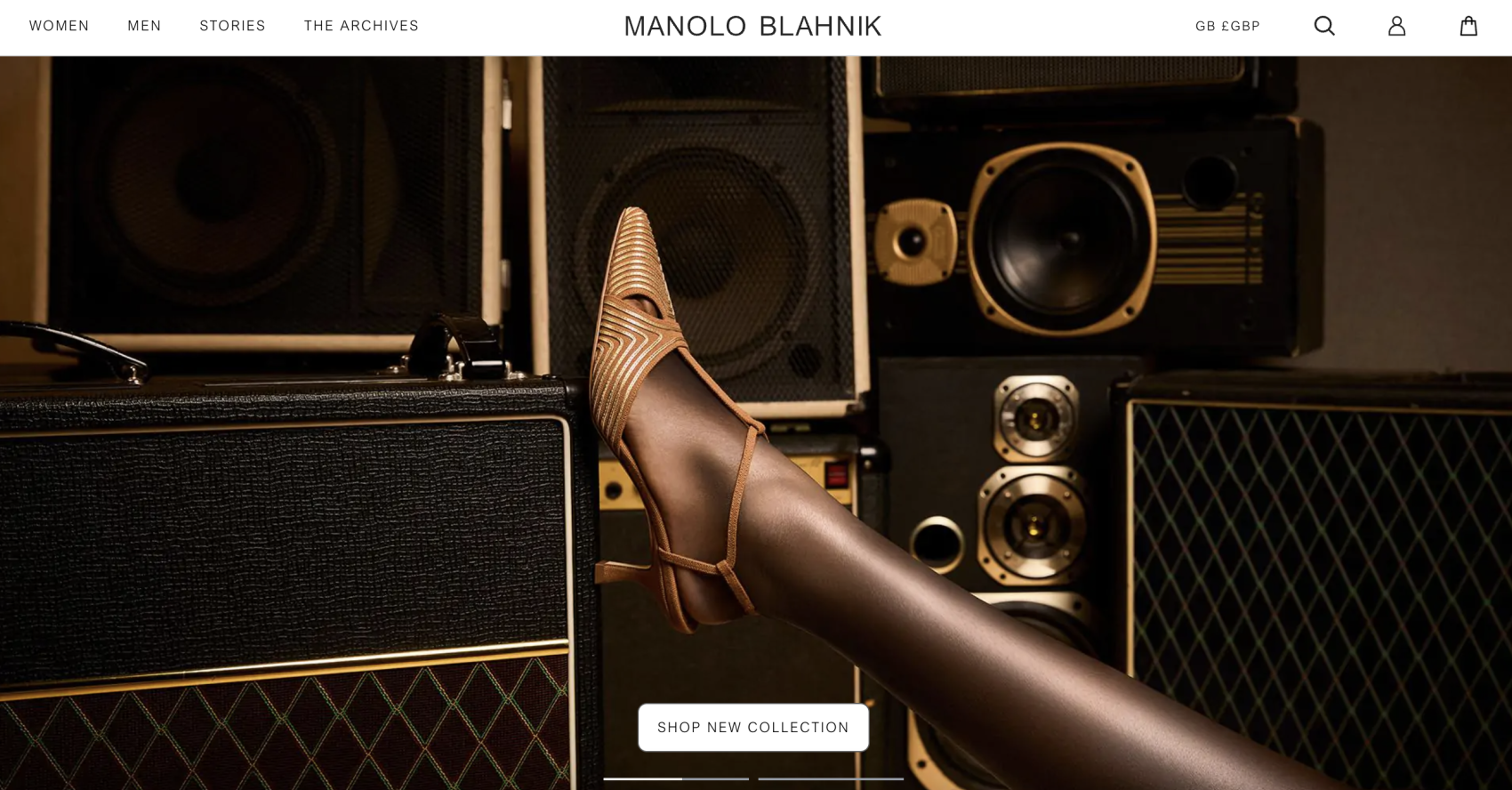The height and width of the screenshot is (790, 1512).
Task: Click the gold speaker in the hero banner
Action: point(1060,238)
